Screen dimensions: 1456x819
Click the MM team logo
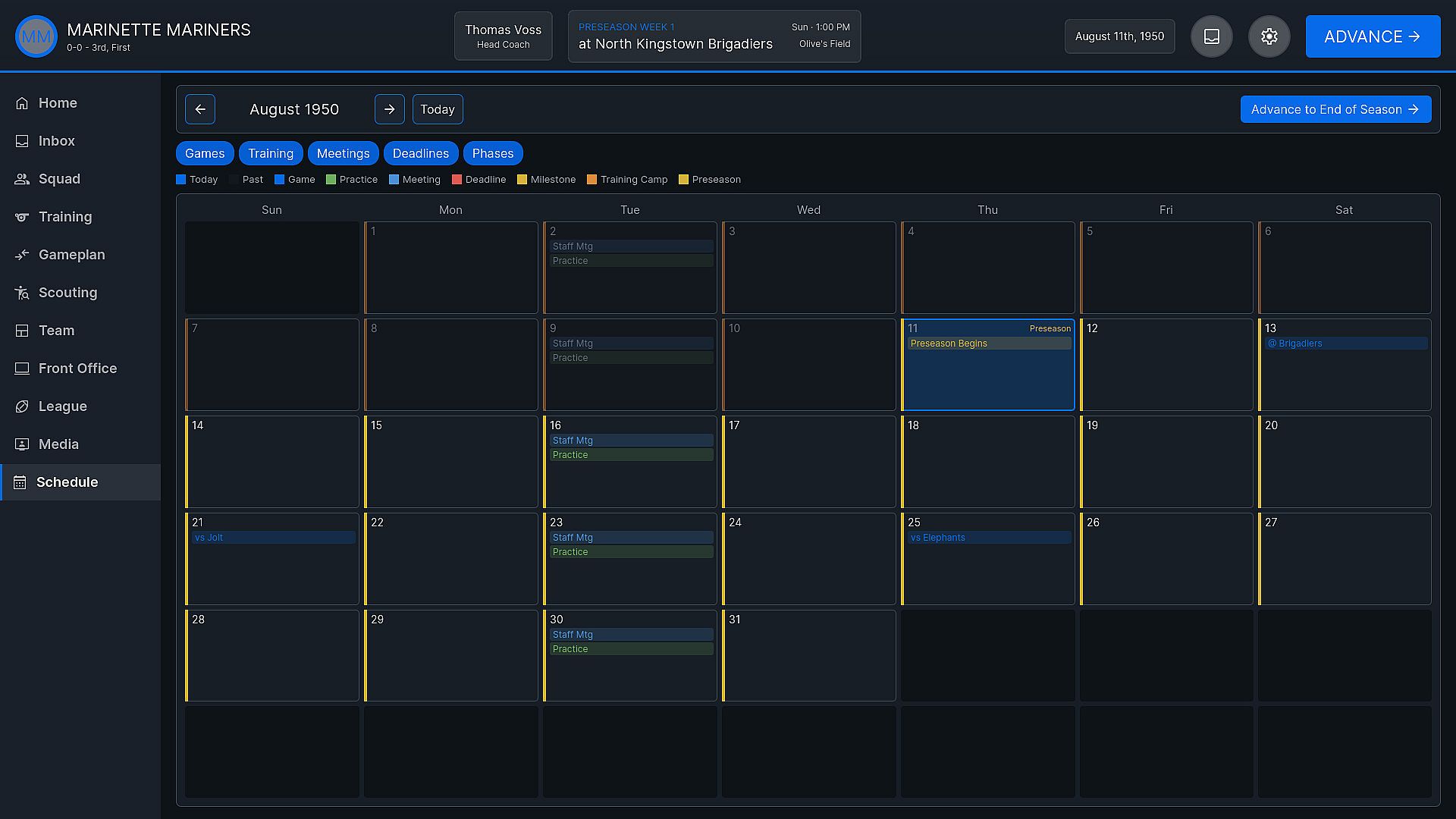(x=36, y=36)
